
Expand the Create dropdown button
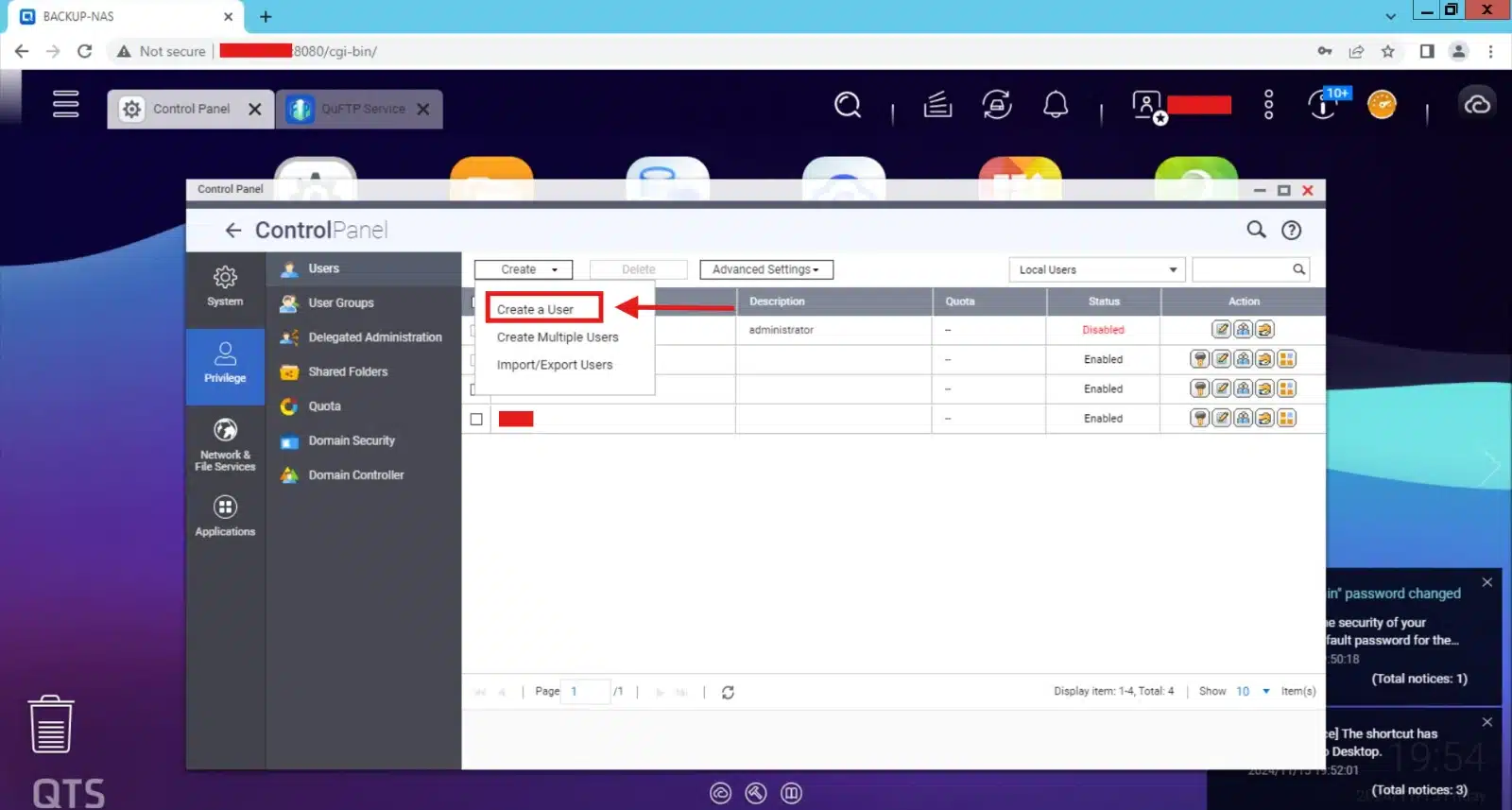tap(524, 269)
